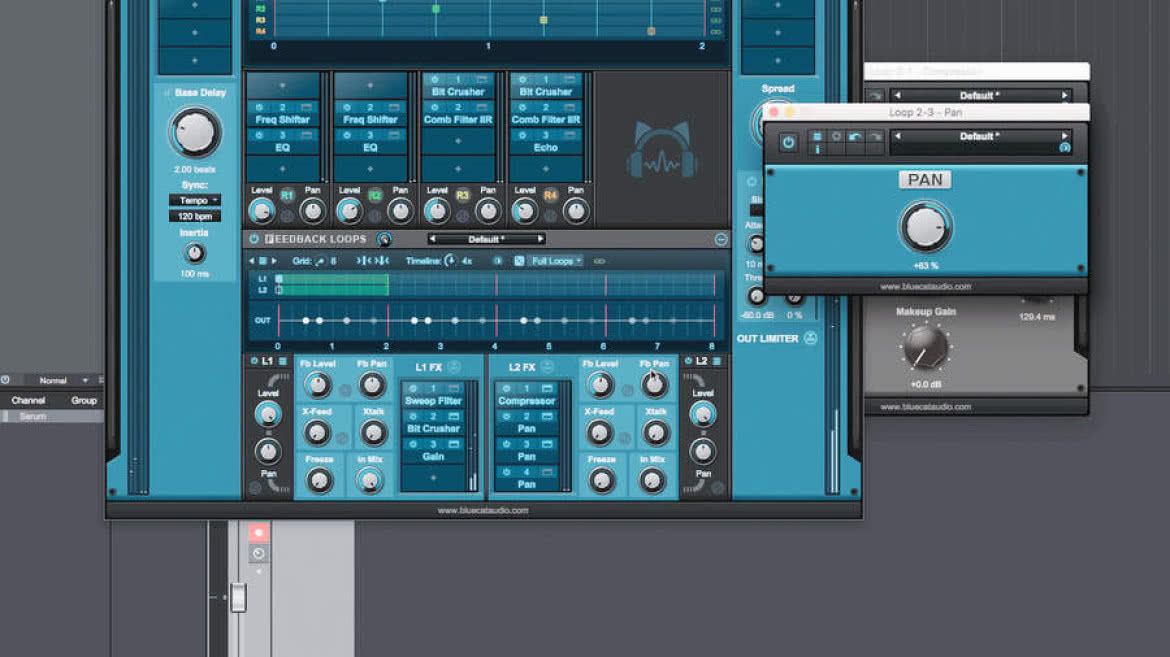Open presets menu icon in Pan window
Viewport: 1170px width, 657px height.
click(x=817, y=136)
